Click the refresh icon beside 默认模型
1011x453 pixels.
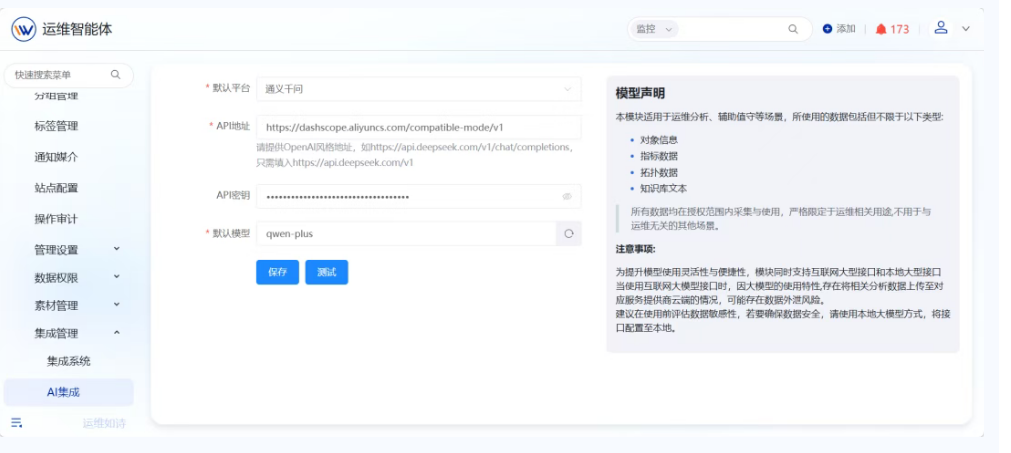(568, 234)
